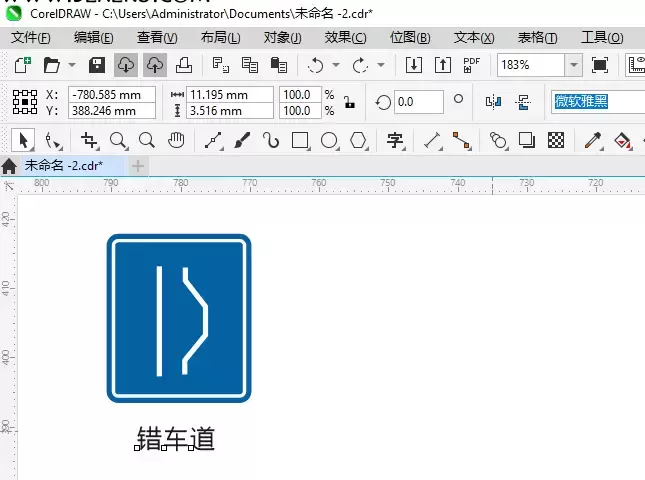Toggle full-screen preview

[x=600, y=65]
